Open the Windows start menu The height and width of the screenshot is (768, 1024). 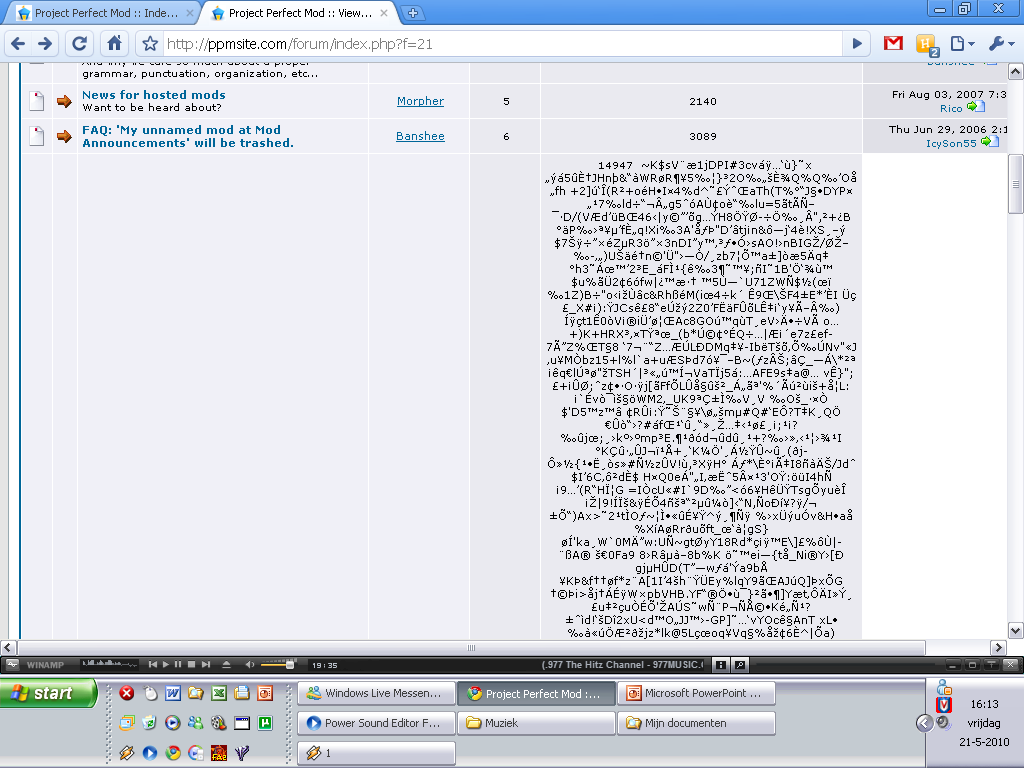point(48,693)
